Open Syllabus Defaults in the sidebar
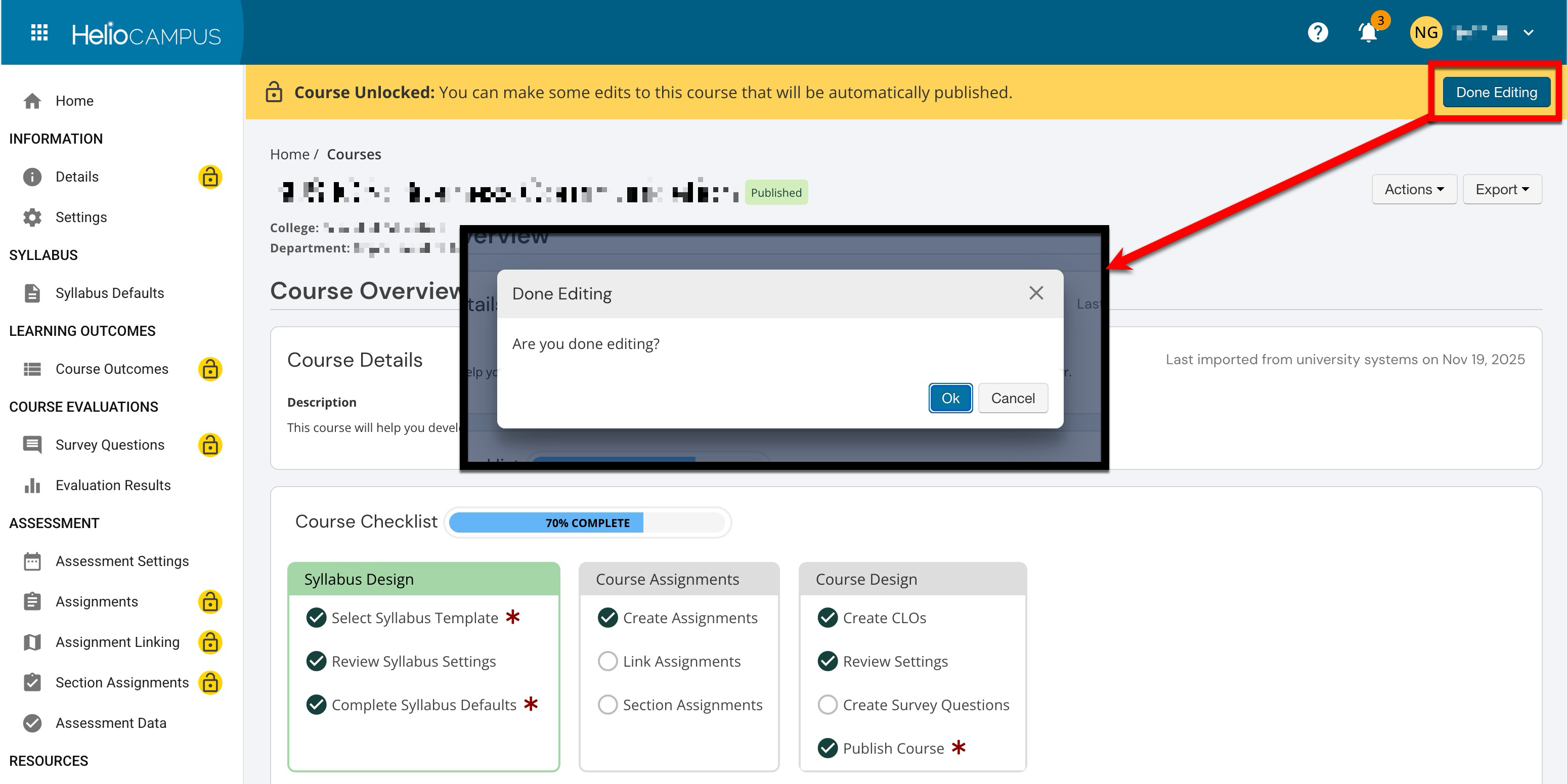The width and height of the screenshot is (1567, 784). click(x=109, y=293)
